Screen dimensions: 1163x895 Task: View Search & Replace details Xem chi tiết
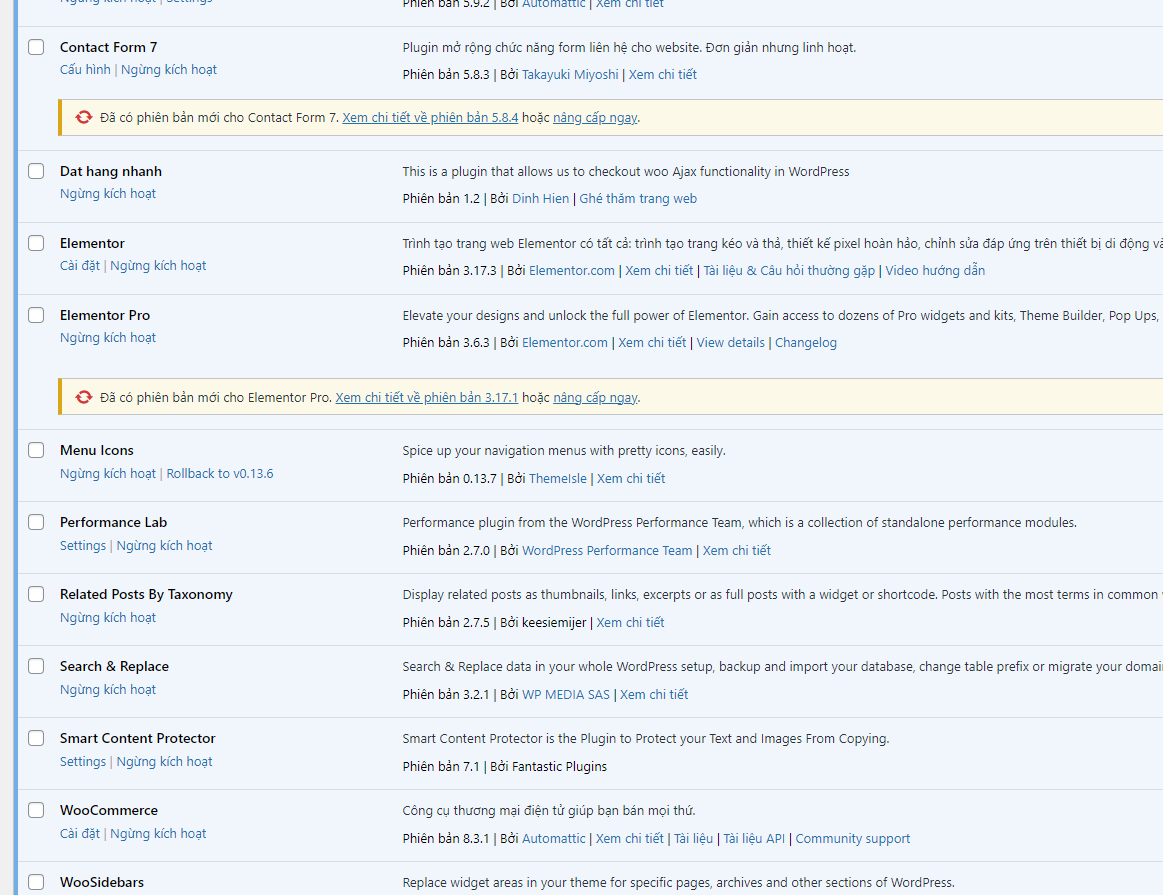pos(654,694)
